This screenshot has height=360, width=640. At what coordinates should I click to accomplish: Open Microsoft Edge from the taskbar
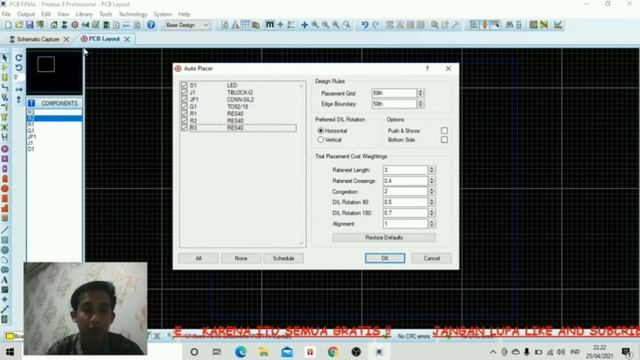241,352
